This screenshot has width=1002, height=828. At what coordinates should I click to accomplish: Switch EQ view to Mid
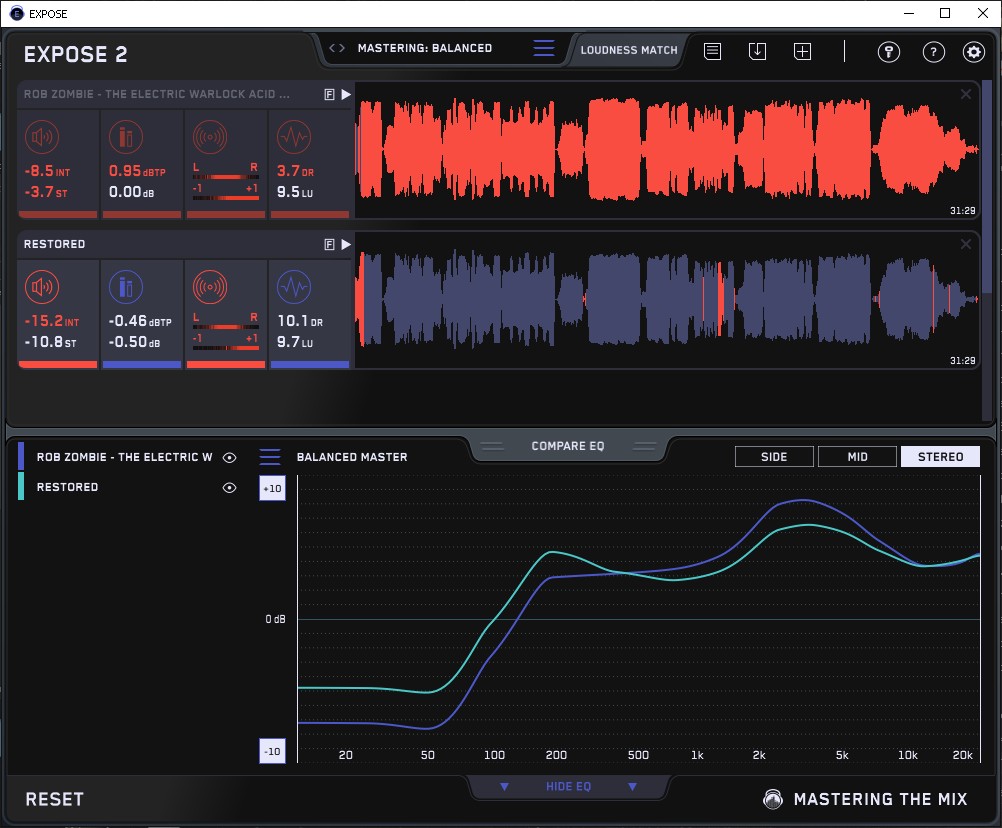click(x=857, y=457)
